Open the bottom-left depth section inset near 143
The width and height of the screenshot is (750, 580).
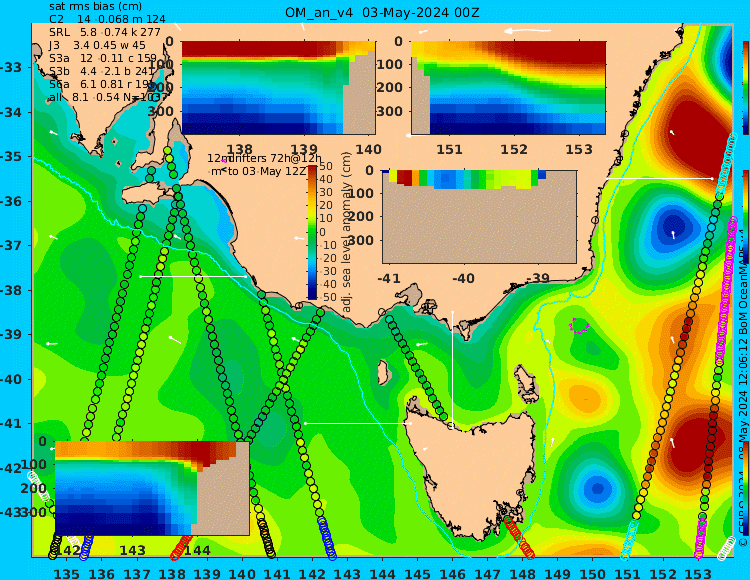[152, 488]
